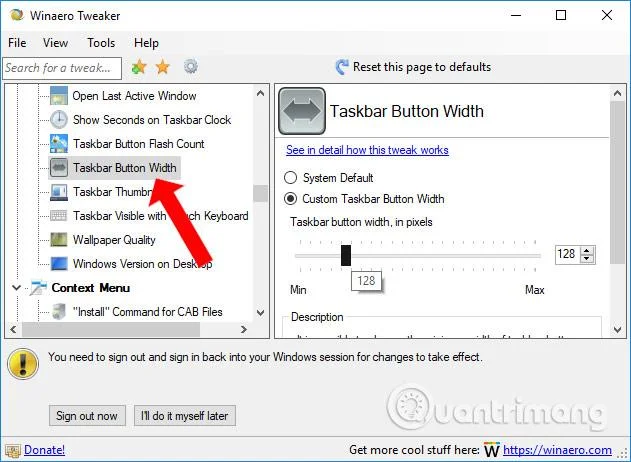Select Custom Taskbar Button Width radio
The image size is (631, 462).
[290, 199]
